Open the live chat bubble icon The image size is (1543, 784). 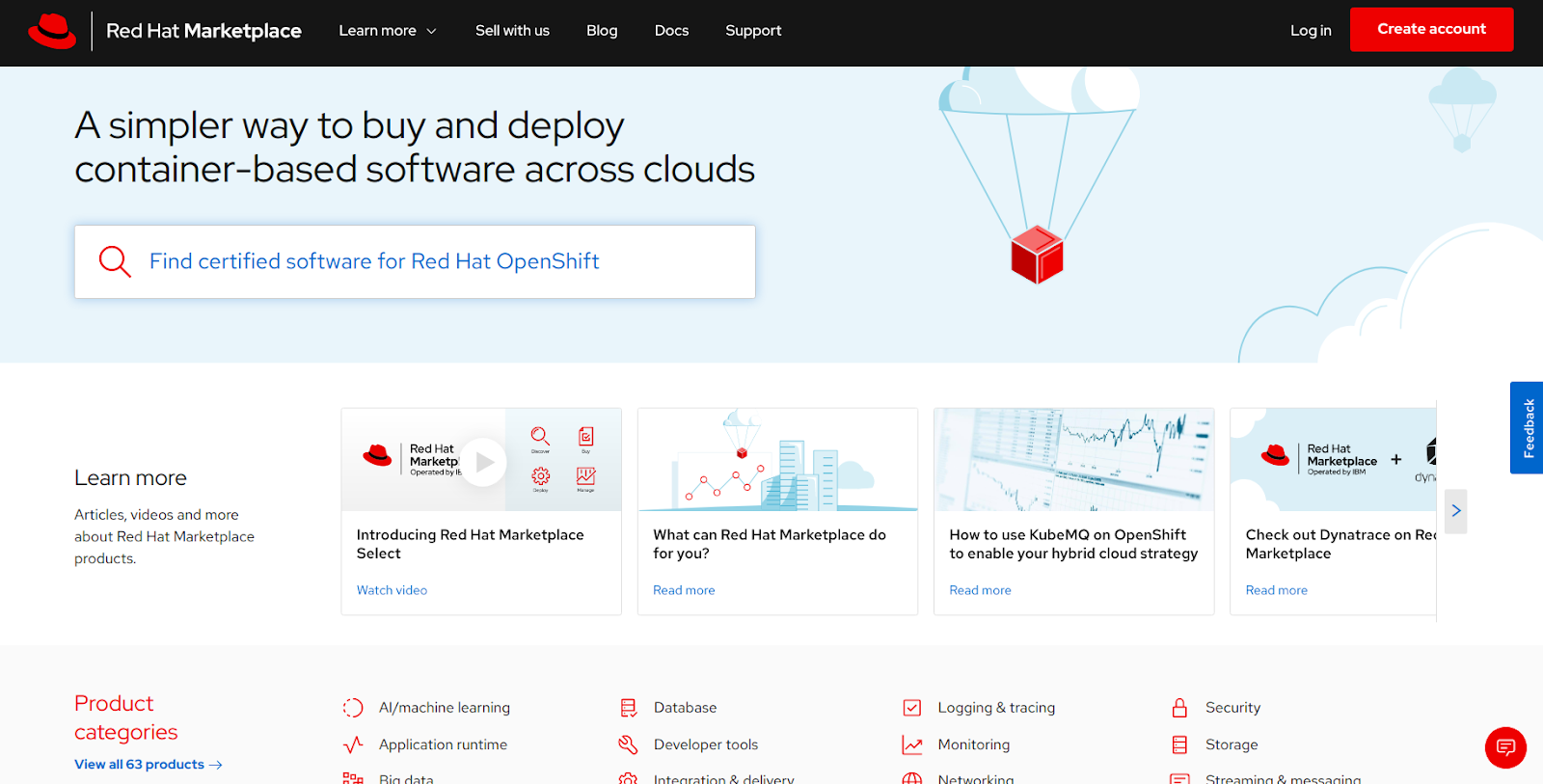[1505, 747]
